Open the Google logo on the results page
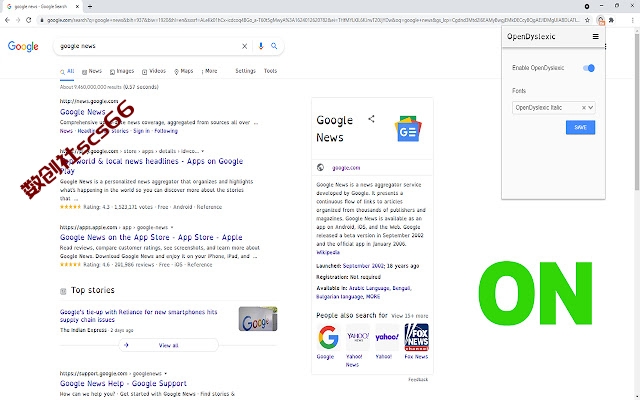640x400 pixels. pos(23,46)
